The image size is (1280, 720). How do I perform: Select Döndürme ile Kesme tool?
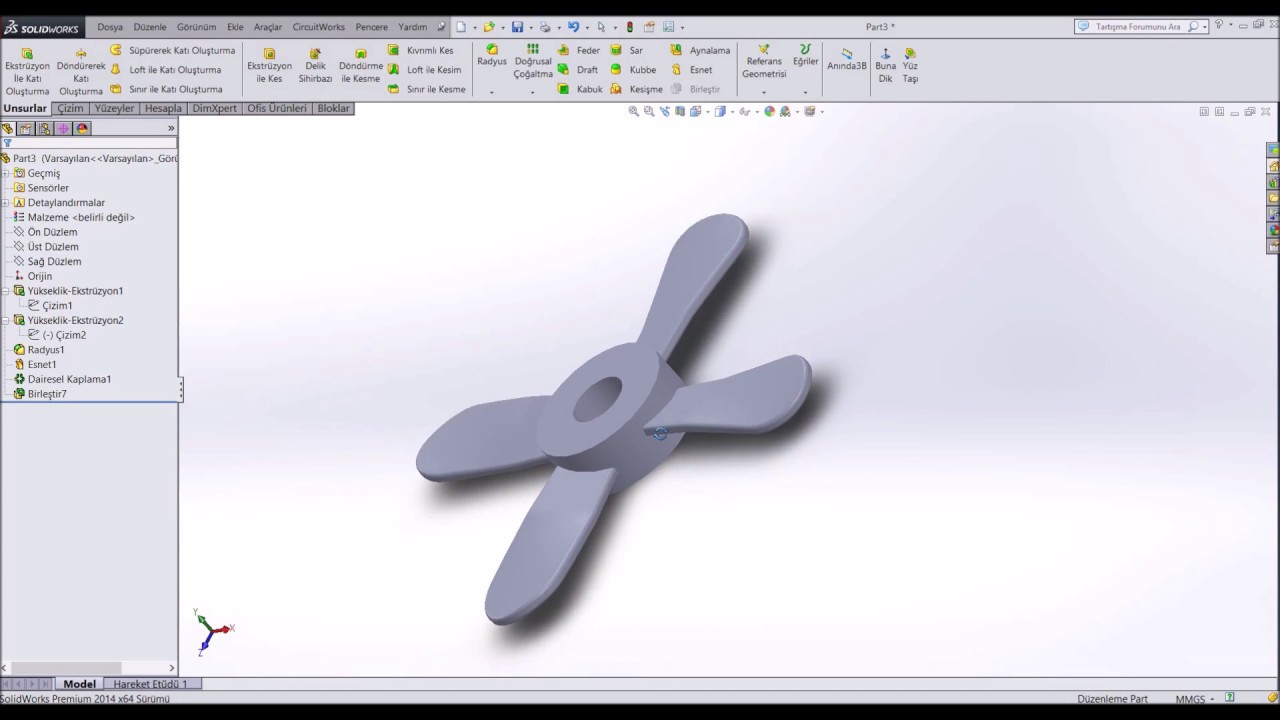(x=361, y=66)
